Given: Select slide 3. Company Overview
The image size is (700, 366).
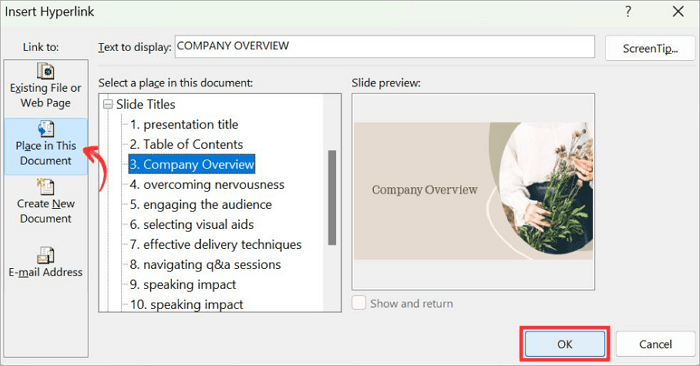Looking at the screenshot, I should [x=192, y=164].
